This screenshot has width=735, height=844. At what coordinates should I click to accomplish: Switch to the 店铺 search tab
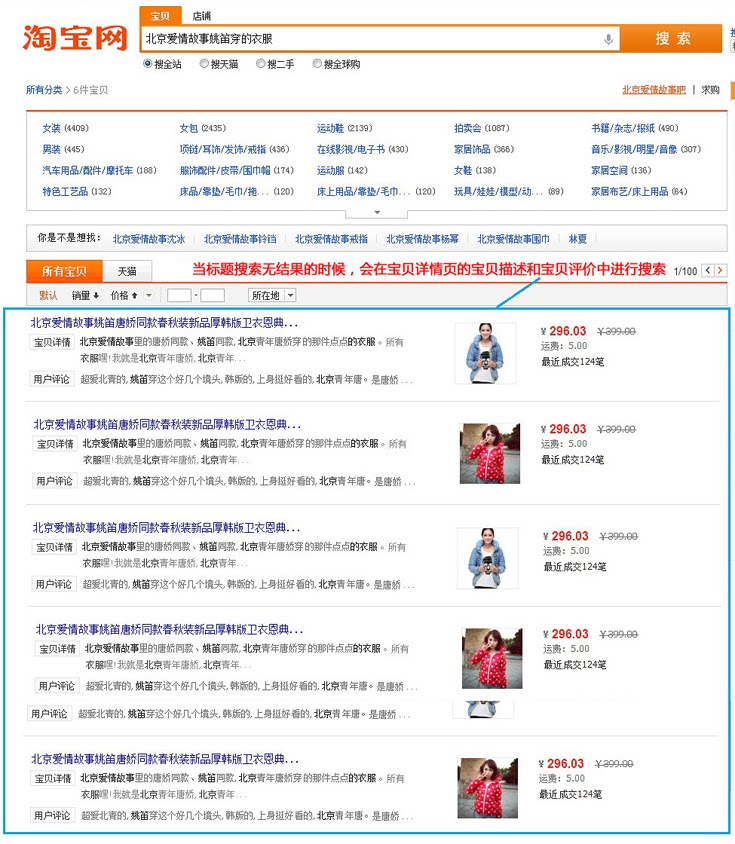[201, 16]
